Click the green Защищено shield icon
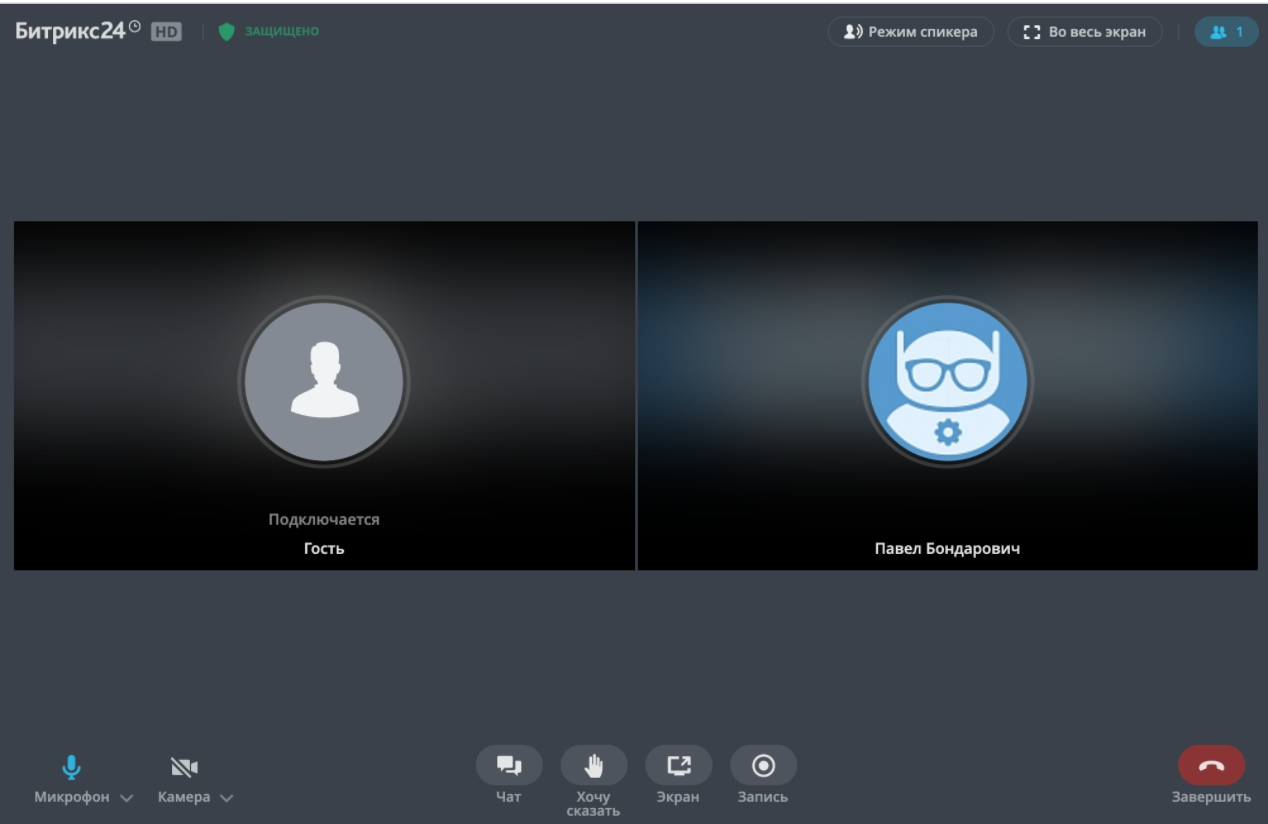1268x824 pixels. pos(226,32)
